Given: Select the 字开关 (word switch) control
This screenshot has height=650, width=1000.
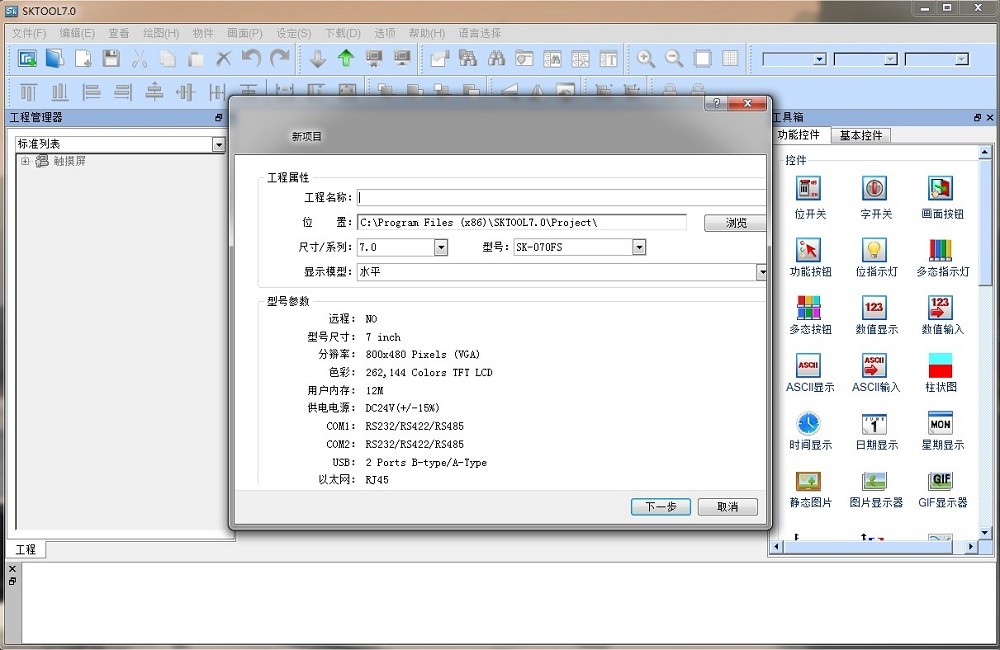Looking at the screenshot, I should (x=874, y=190).
